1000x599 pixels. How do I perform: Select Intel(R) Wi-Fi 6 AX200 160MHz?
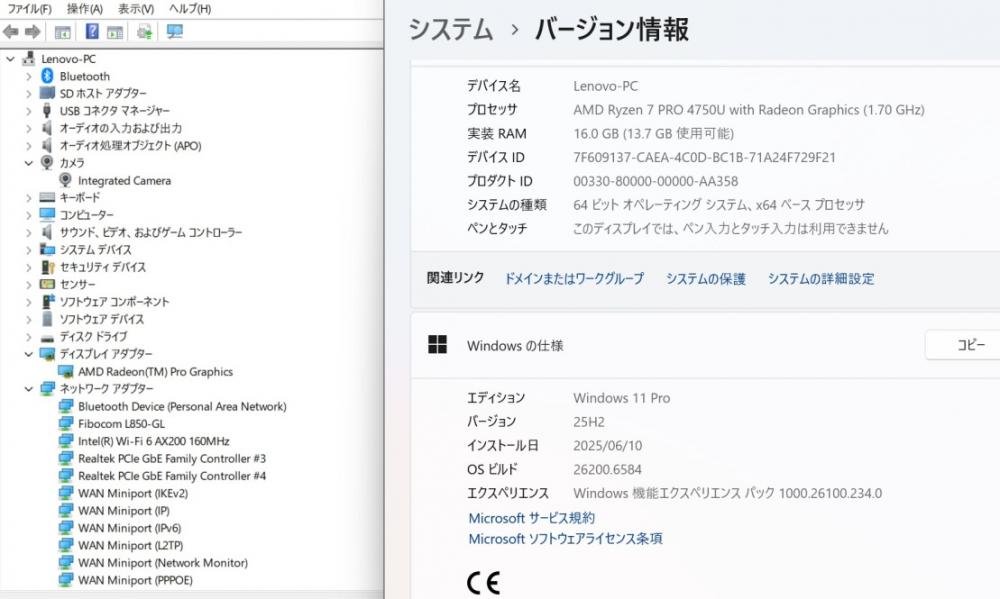pos(154,441)
